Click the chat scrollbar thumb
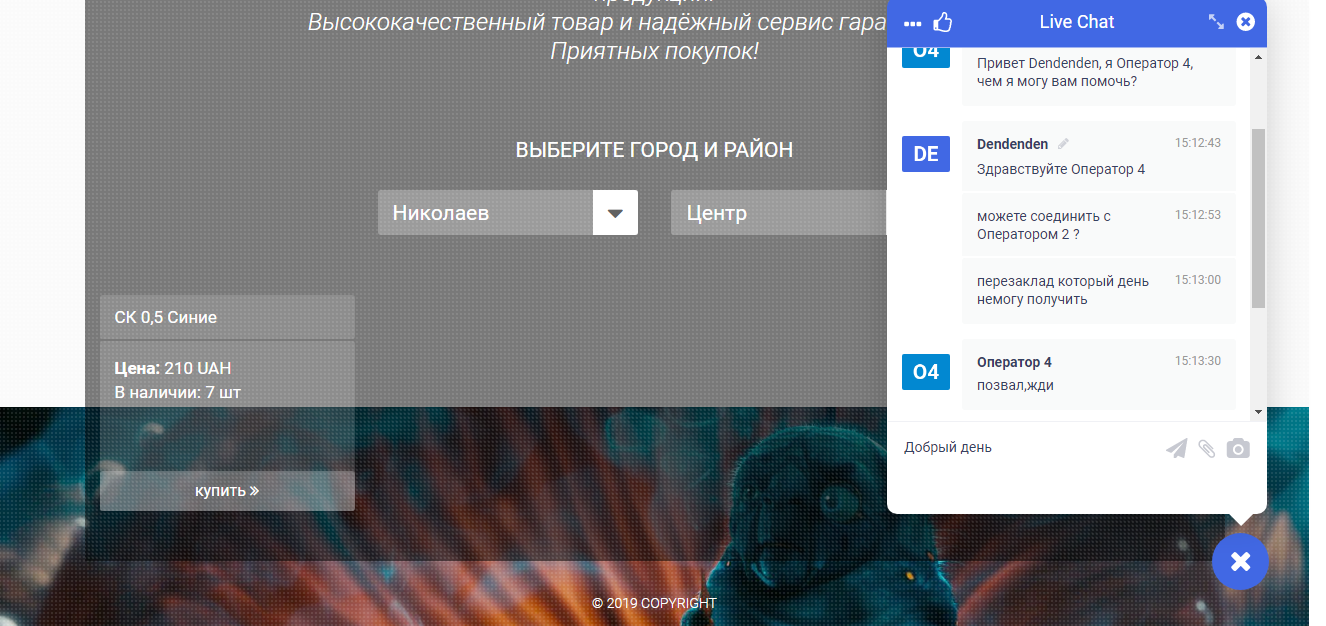The image size is (1326, 626). tap(1258, 218)
